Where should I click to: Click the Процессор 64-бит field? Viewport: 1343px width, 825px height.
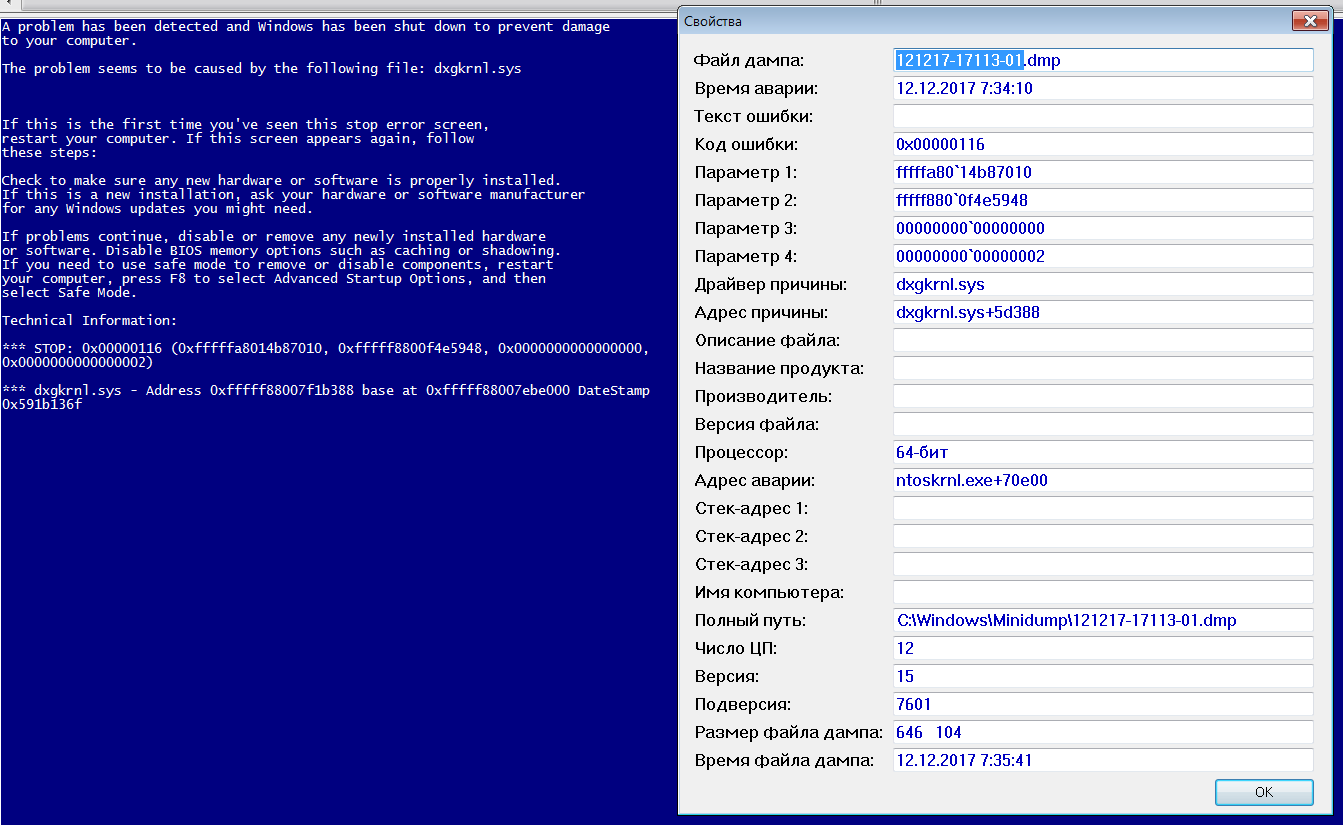pyautogui.click(x=1103, y=452)
